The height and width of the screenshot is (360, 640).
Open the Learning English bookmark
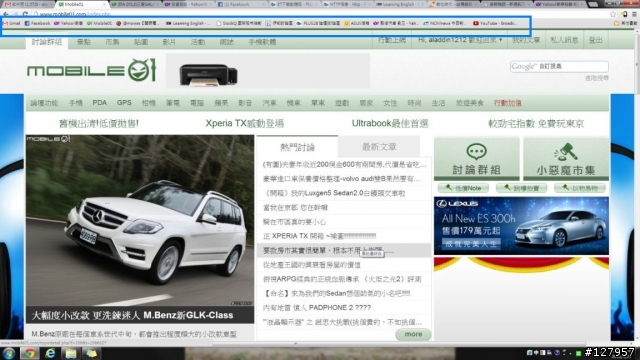(x=188, y=23)
